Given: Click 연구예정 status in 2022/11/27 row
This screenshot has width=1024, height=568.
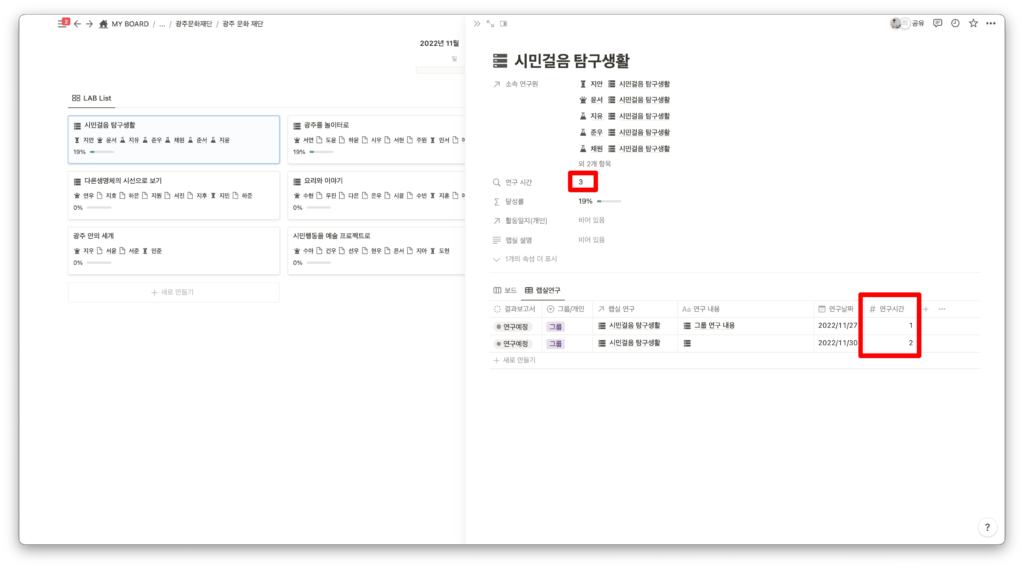Looking at the screenshot, I should click(x=513, y=326).
